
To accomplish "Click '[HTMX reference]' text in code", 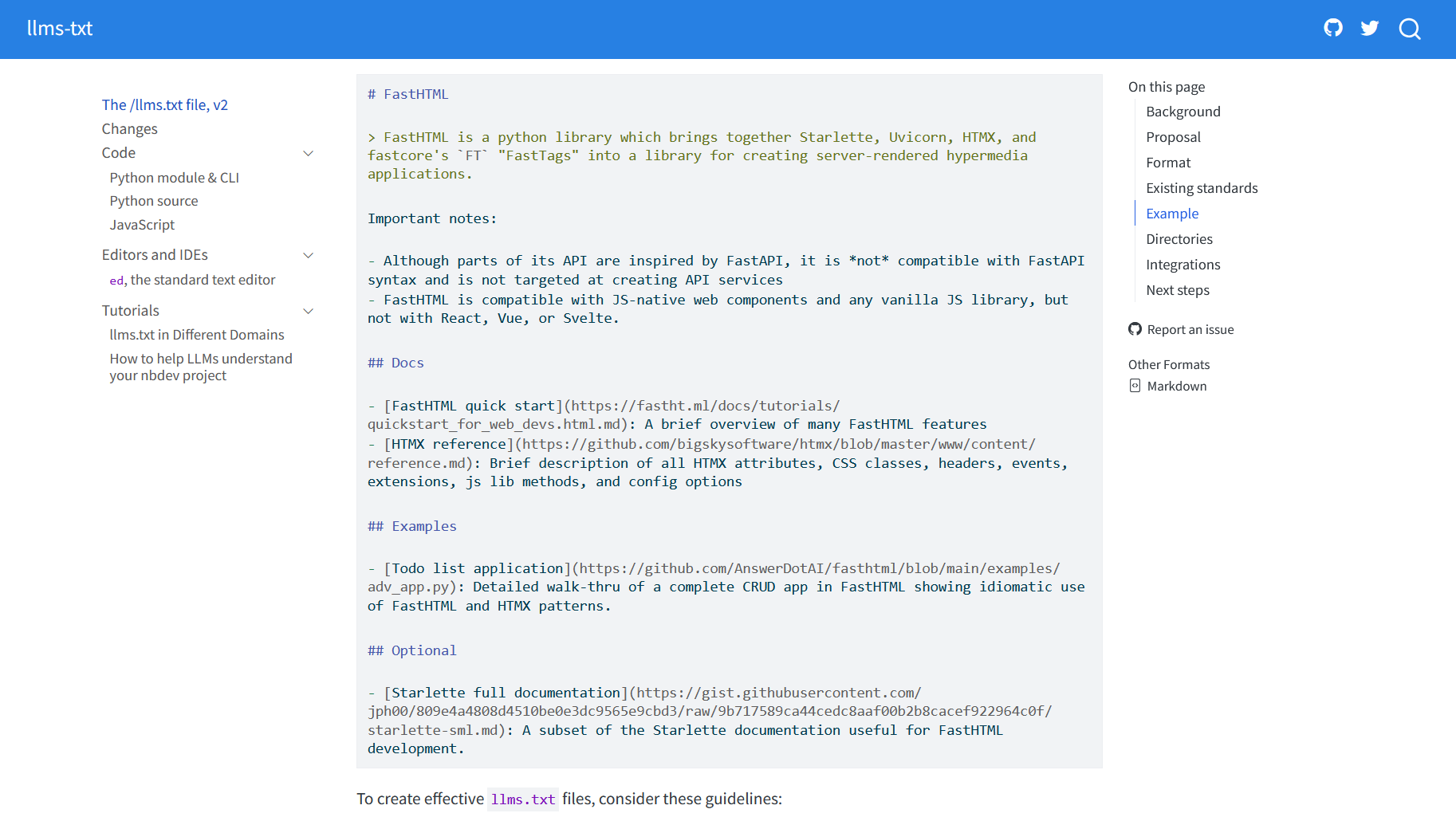I will [449, 444].
